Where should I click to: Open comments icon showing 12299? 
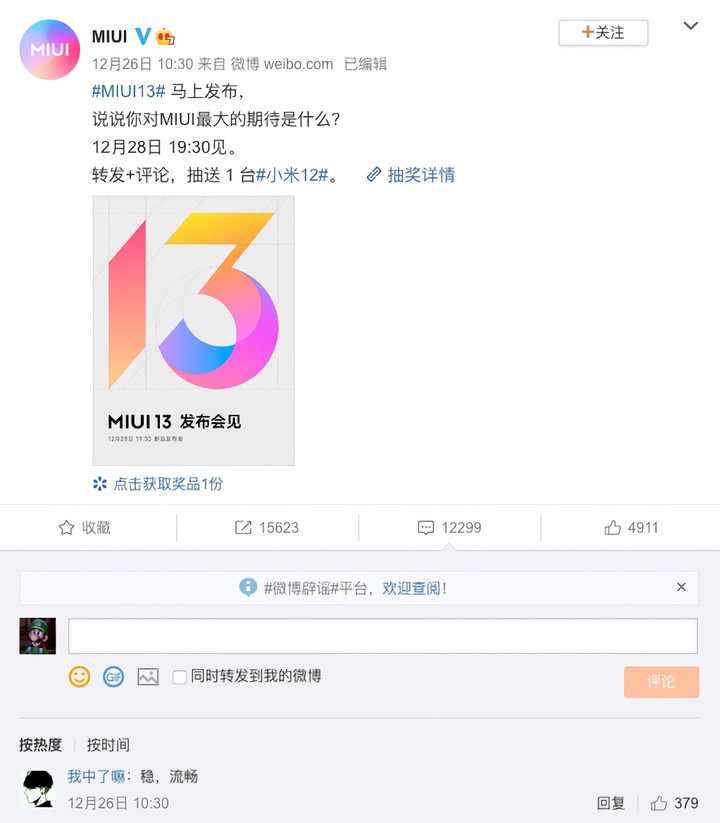click(449, 527)
